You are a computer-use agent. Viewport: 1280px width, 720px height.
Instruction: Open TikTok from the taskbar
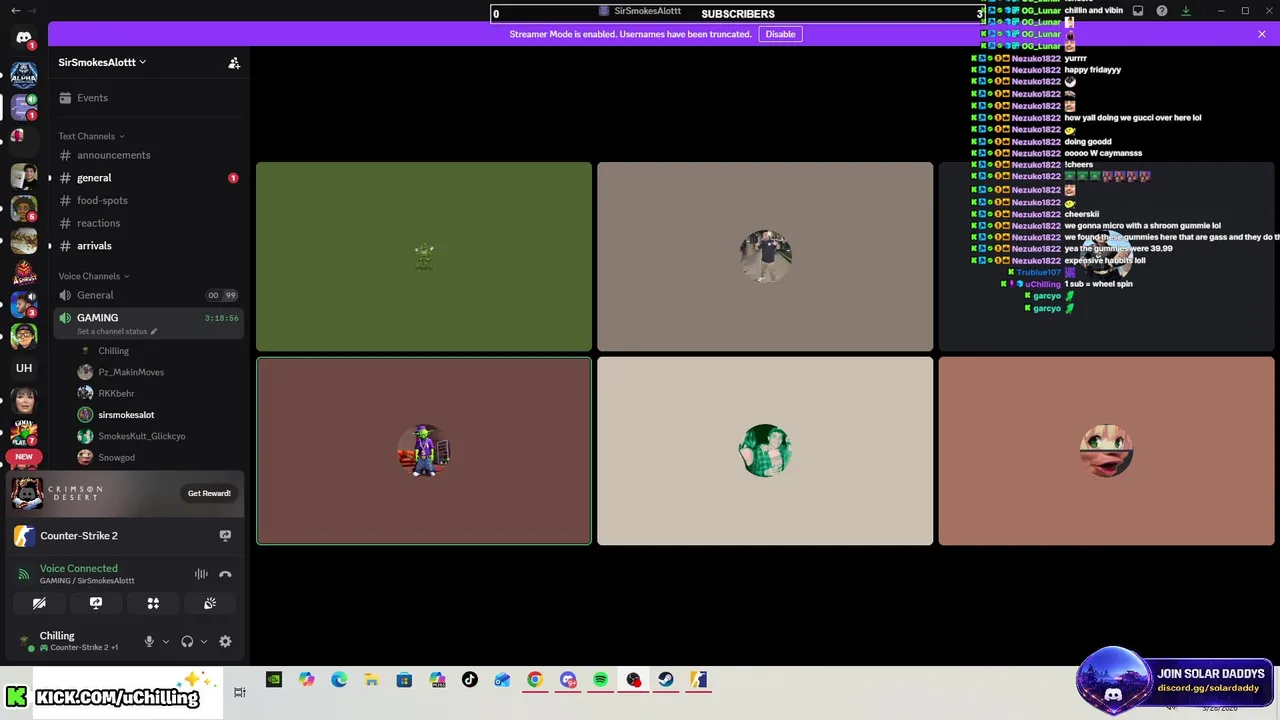[470, 680]
